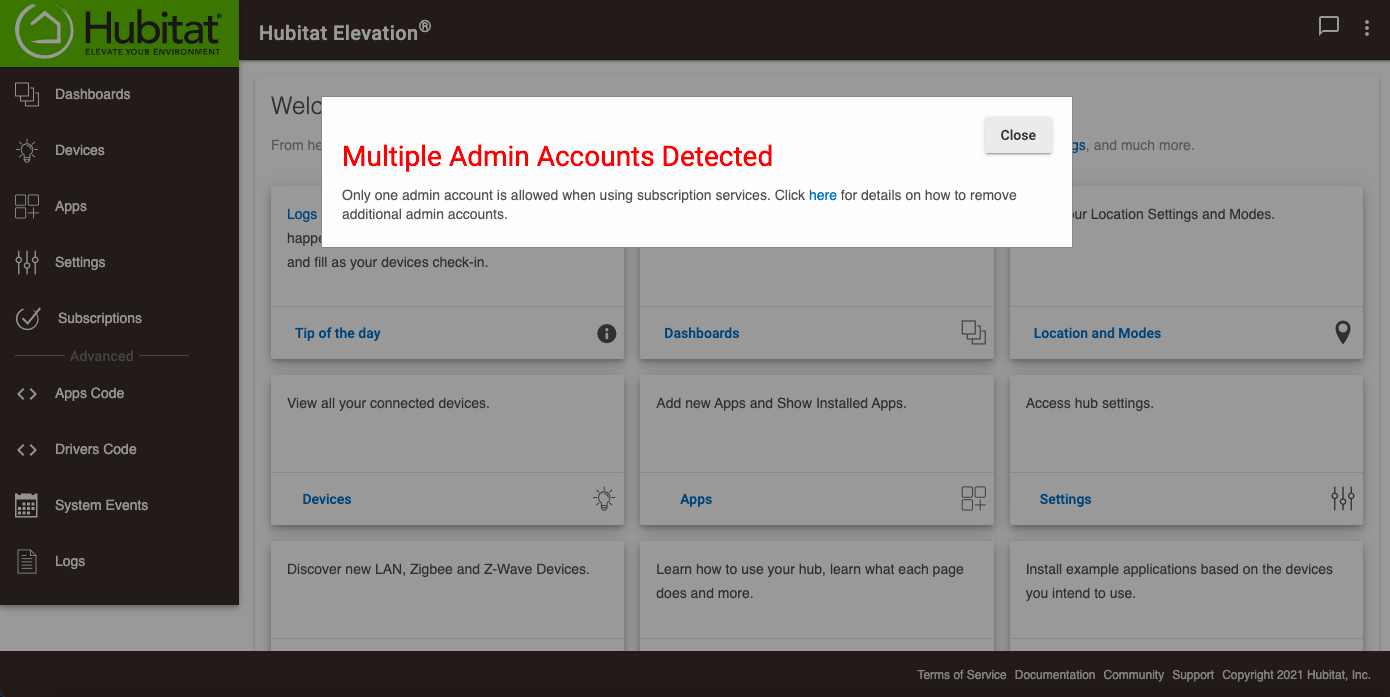Screen dimensions: 1390x697
Task: Click the info icon on Tip of the day
Action: 606,333
